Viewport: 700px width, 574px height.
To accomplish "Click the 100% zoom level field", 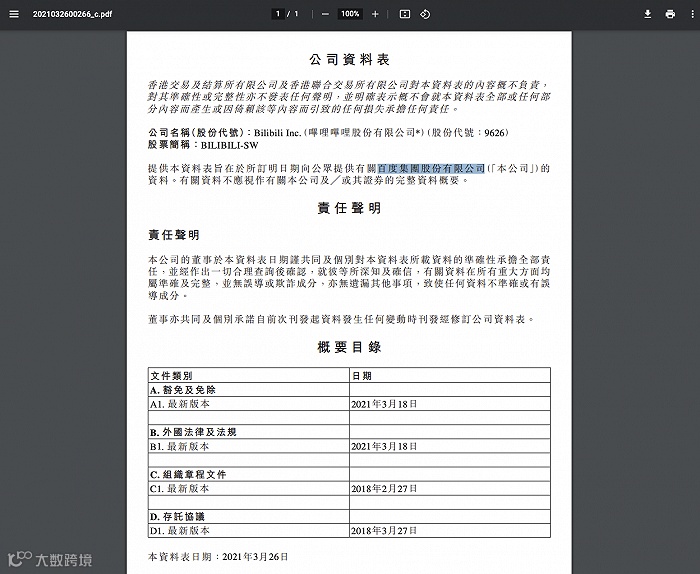I will tap(350, 14).
